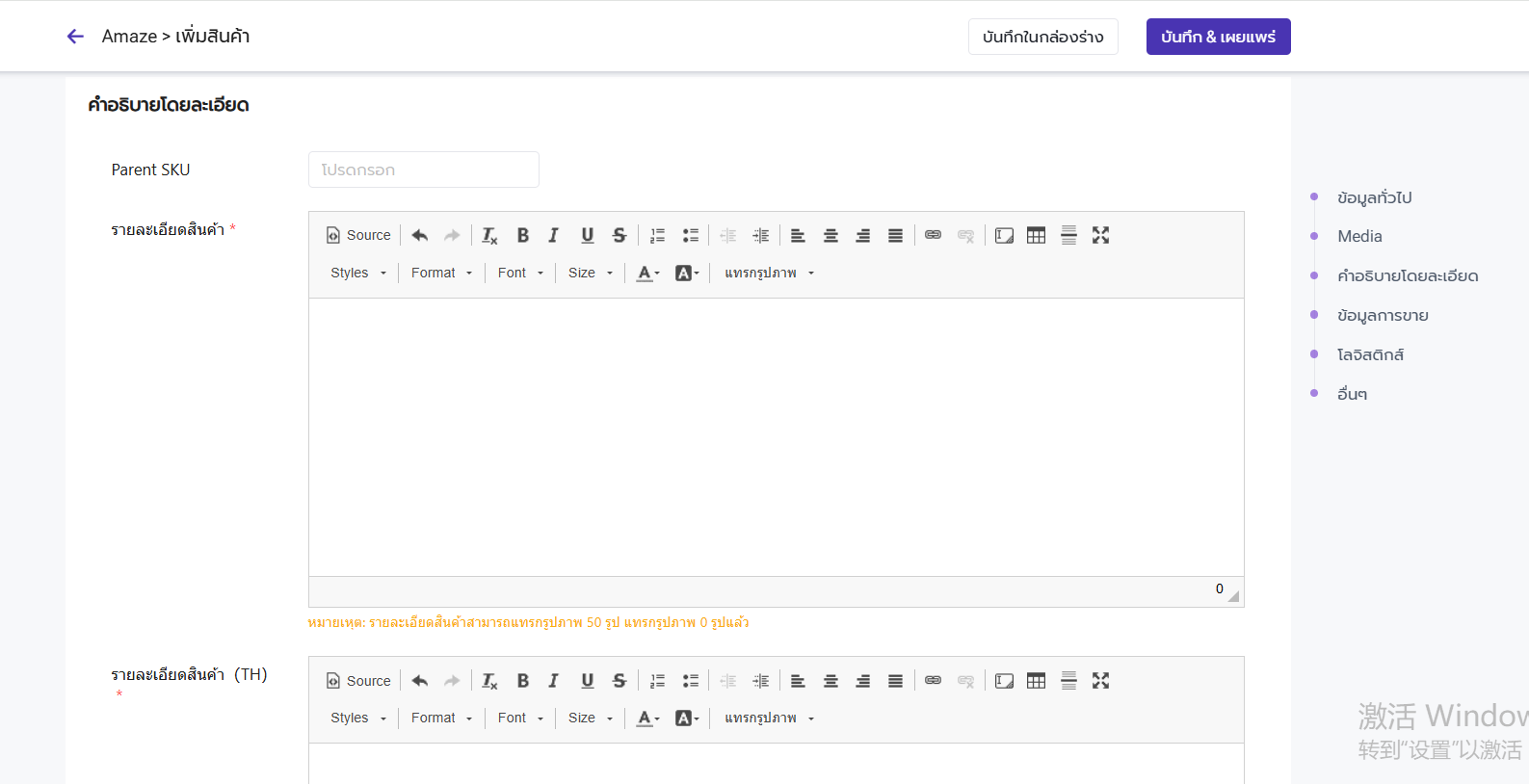Click the บันทึก & เผยแพร่ button
Screen dimensions: 1529x784
pyautogui.click(x=1218, y=37)
